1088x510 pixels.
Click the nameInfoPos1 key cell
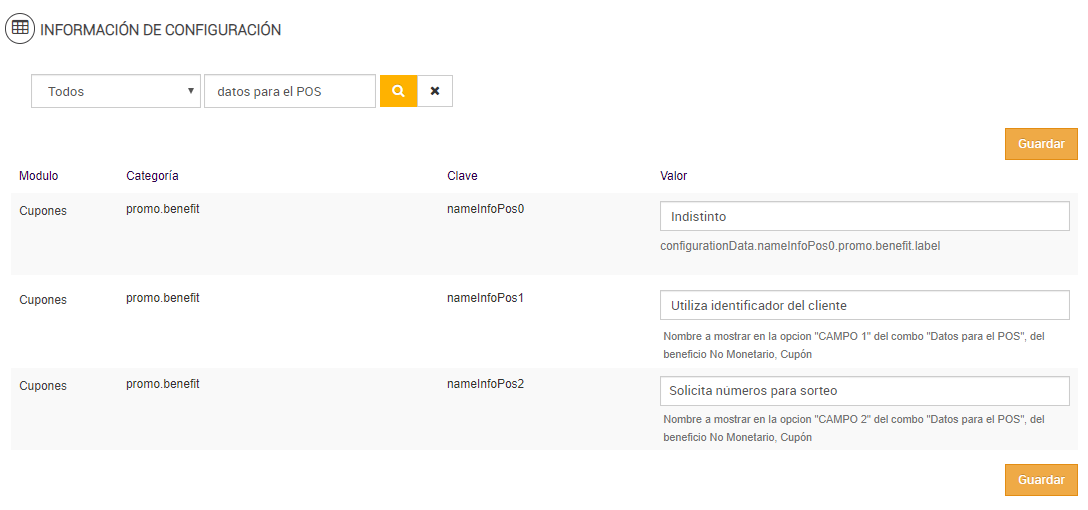click(486, 298)
